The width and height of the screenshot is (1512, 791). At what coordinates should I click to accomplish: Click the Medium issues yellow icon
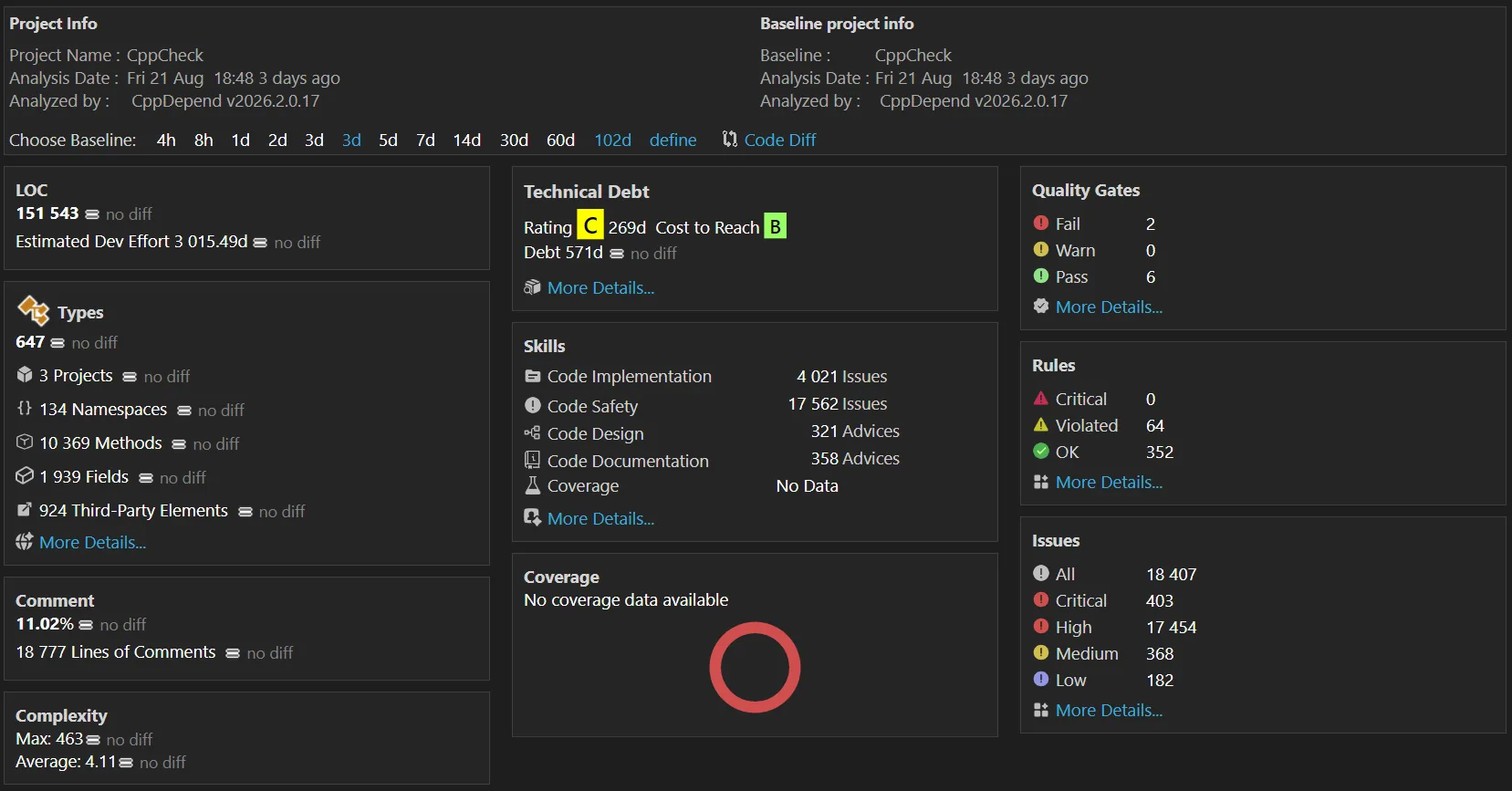tap(1040, 652)
